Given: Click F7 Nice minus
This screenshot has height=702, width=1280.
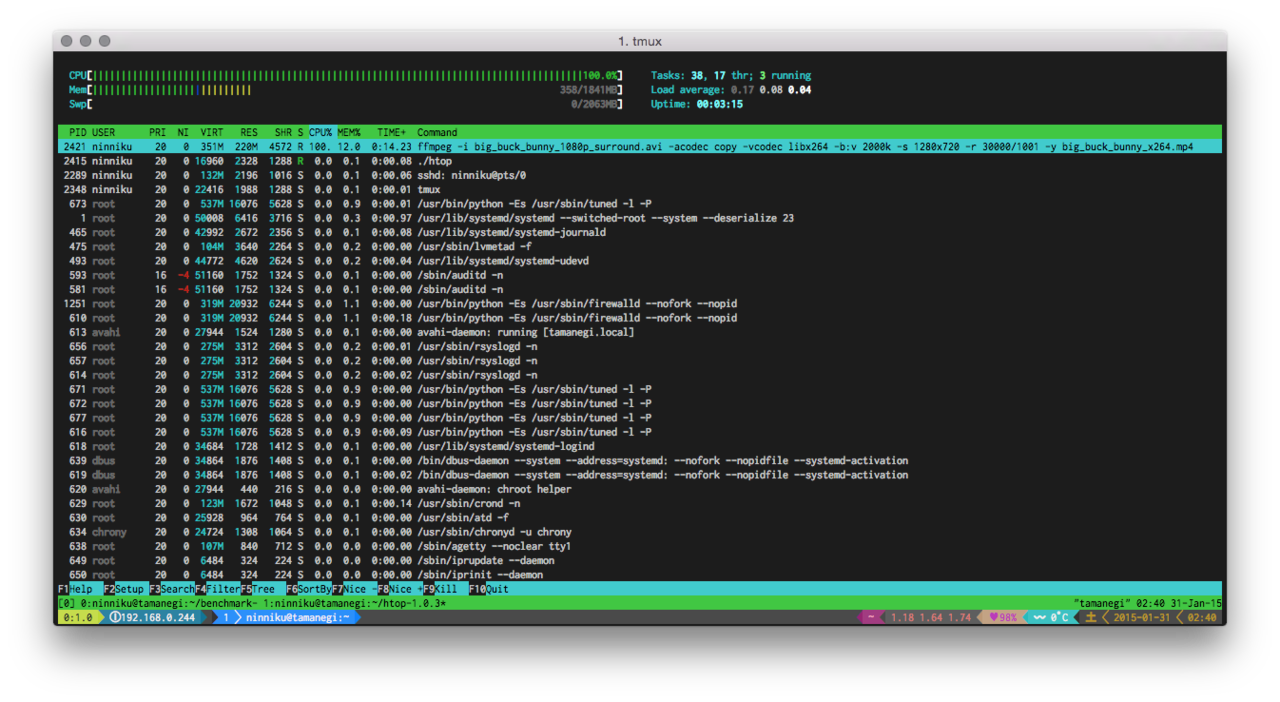Looking at the screenshot, I should tap(355, 589).
